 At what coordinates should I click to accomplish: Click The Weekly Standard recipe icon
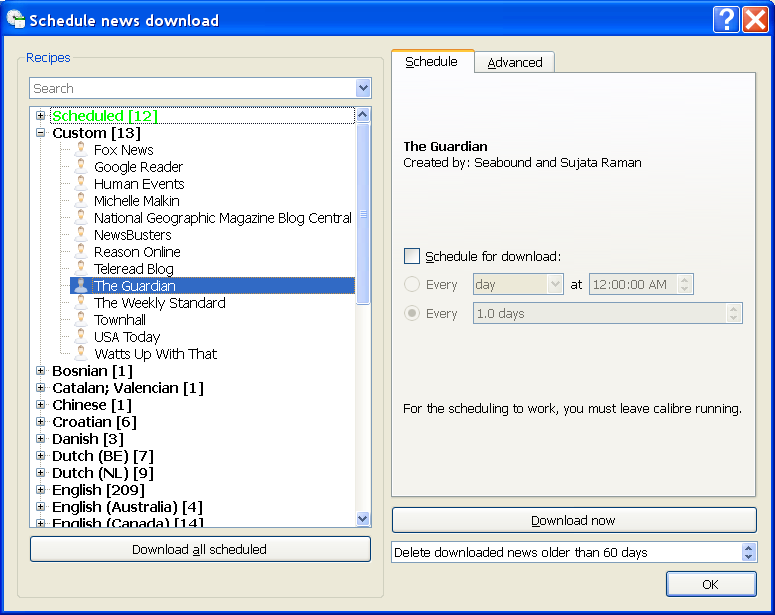click(81, 302)
